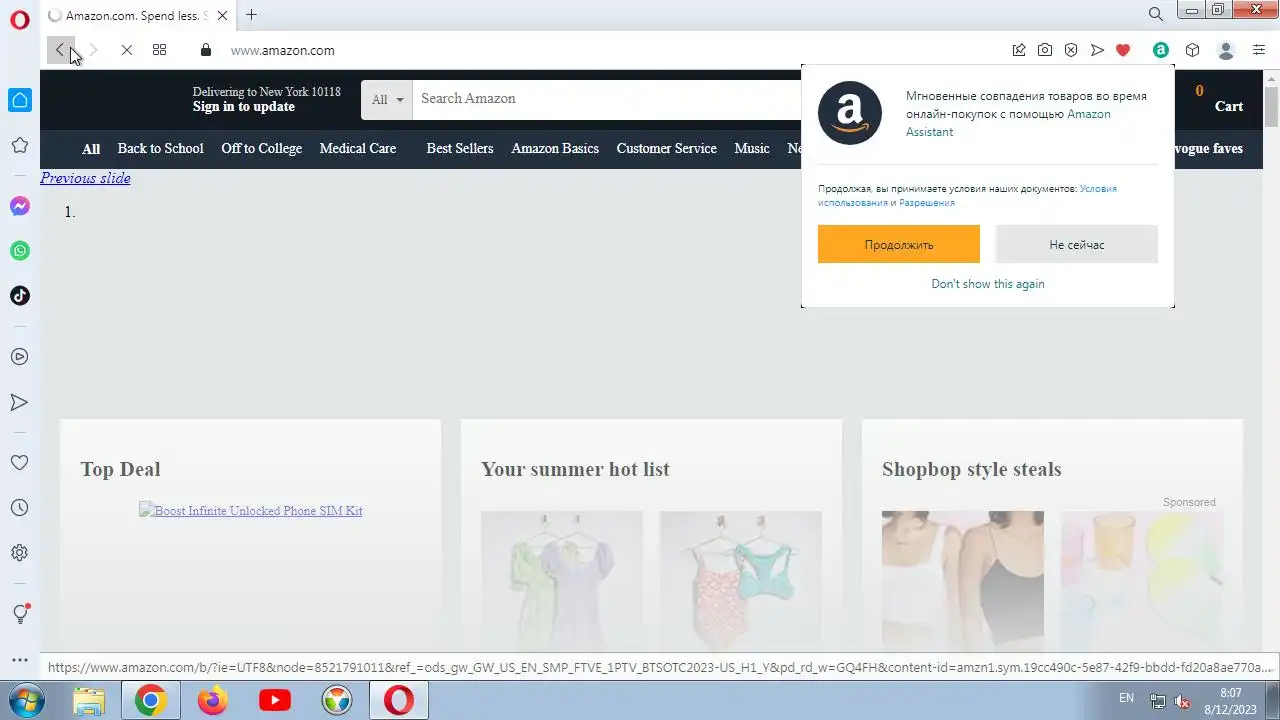Open TikTok in the sidebar
The width and height of the screenshot is (1280, 720).
20,296
